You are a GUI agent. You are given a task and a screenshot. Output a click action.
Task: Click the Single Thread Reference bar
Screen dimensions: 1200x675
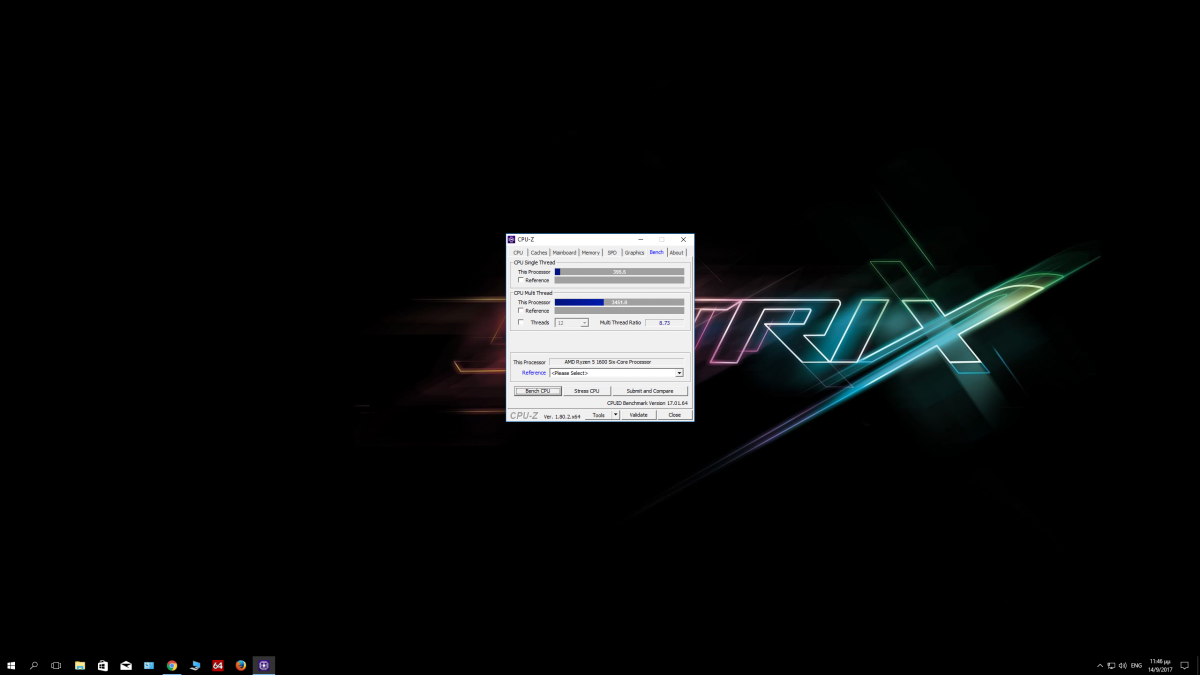click(x=620, y=280)
